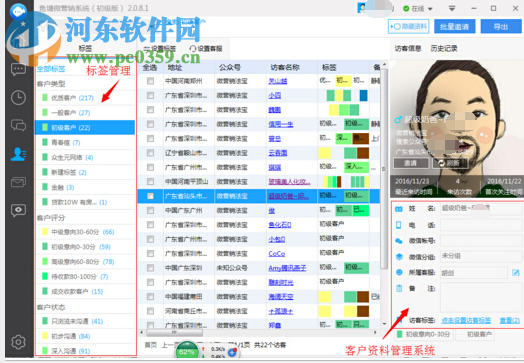Click the ID card icon beside 姓名
Viewport: 524px width, 363px height.
point(399,209)
